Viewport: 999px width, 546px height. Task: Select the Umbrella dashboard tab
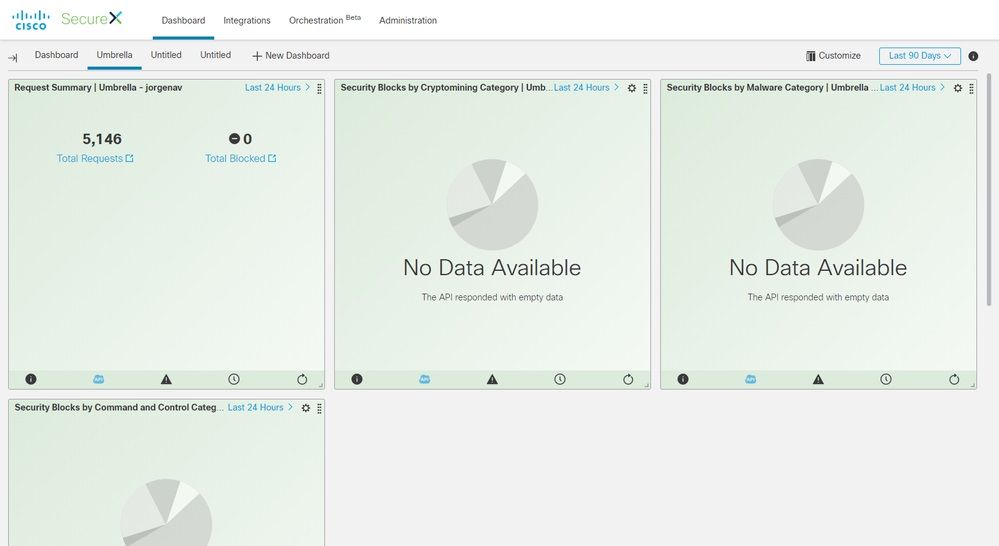[x=115, y=55]
